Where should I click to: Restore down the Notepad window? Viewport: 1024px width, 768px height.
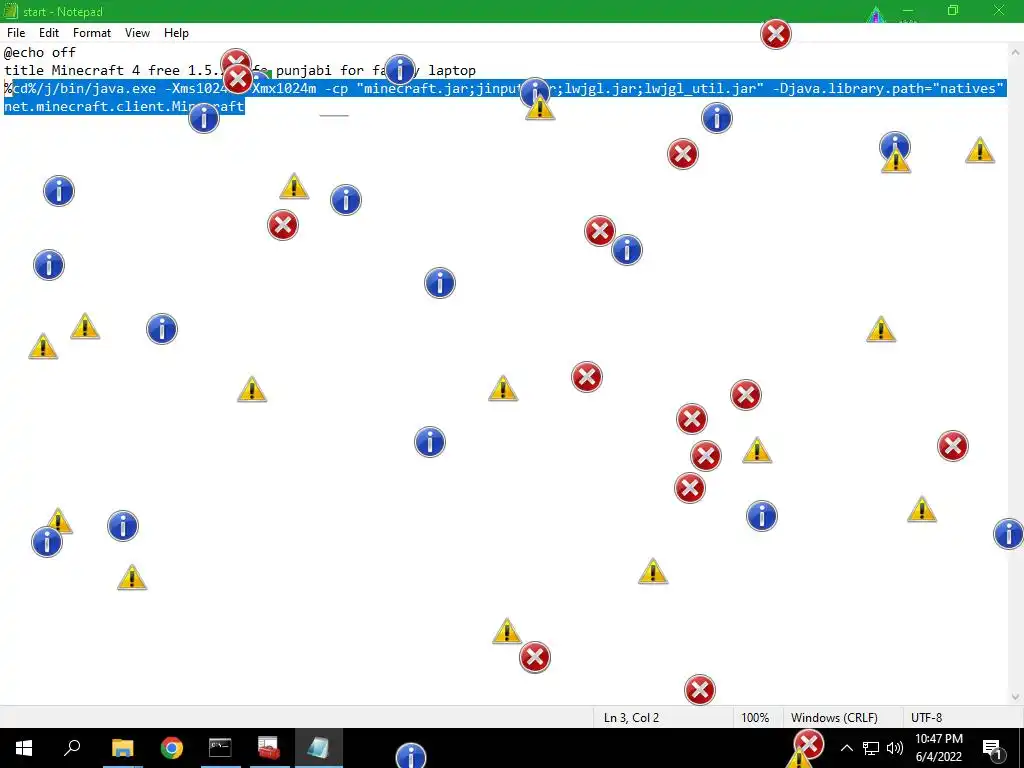(953, 10)
